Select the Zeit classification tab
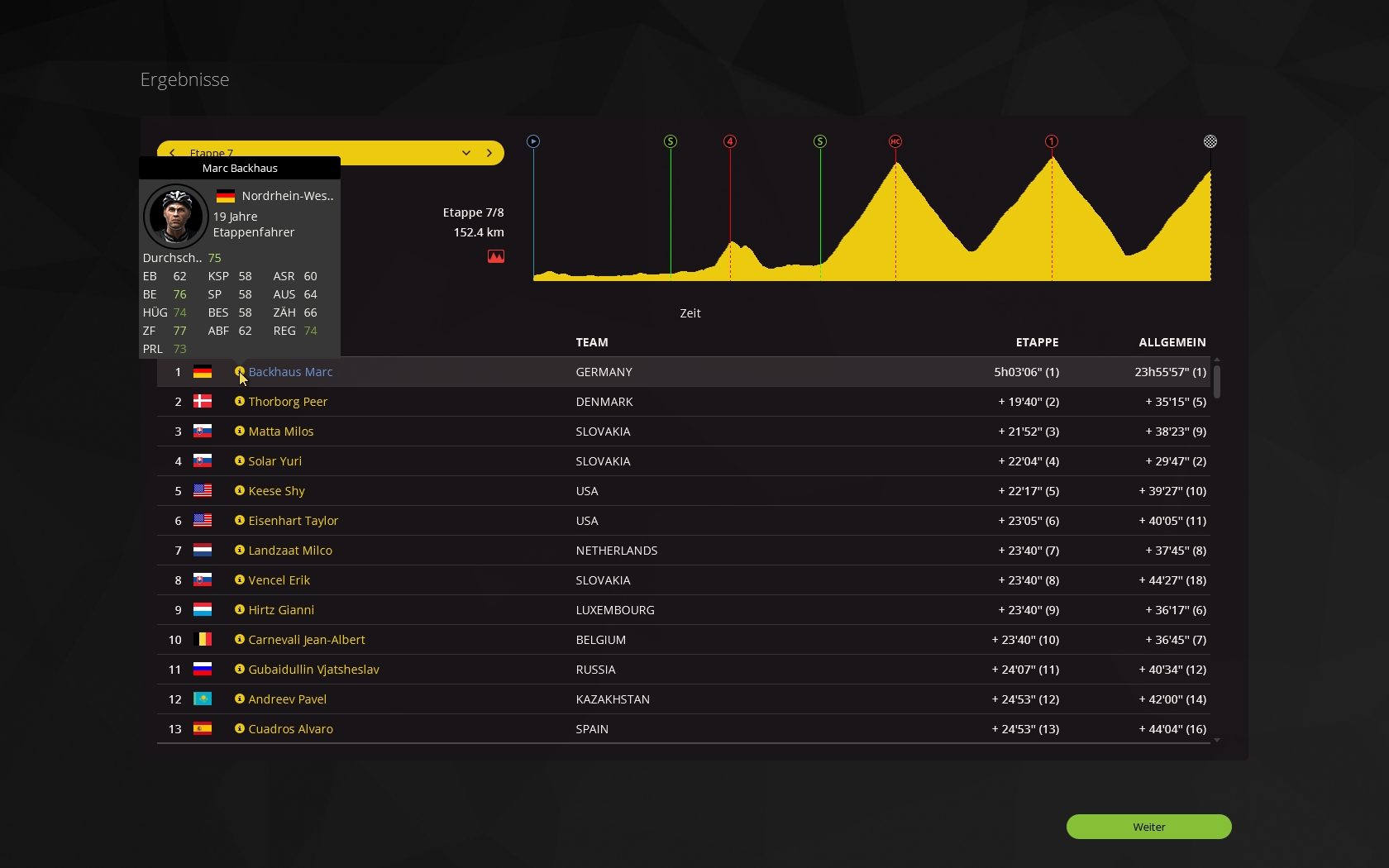 [x=690, y=313]
